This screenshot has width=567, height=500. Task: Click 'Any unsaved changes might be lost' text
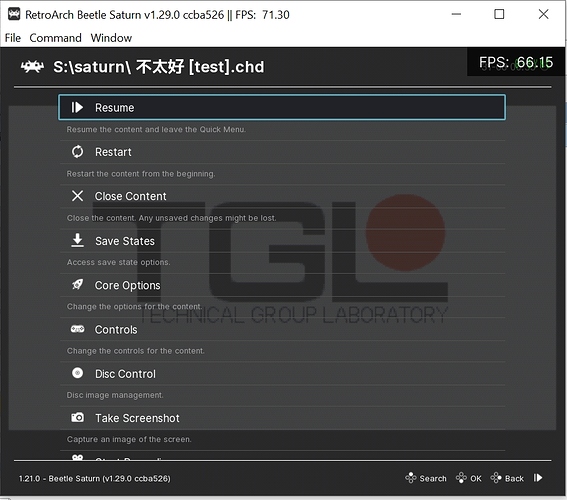207,218
